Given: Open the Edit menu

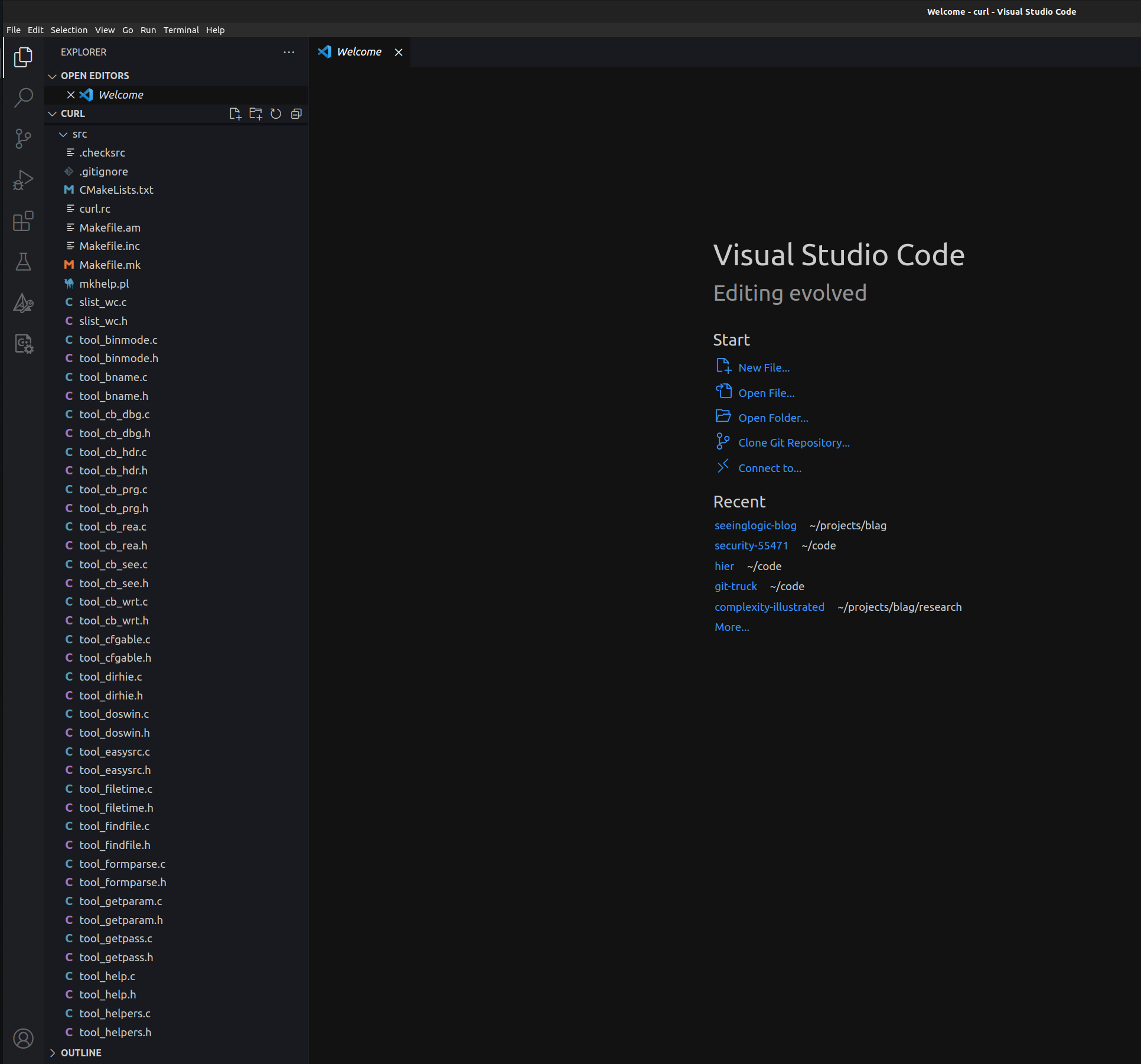Looking at the screenshot, I should click(35, 30).
